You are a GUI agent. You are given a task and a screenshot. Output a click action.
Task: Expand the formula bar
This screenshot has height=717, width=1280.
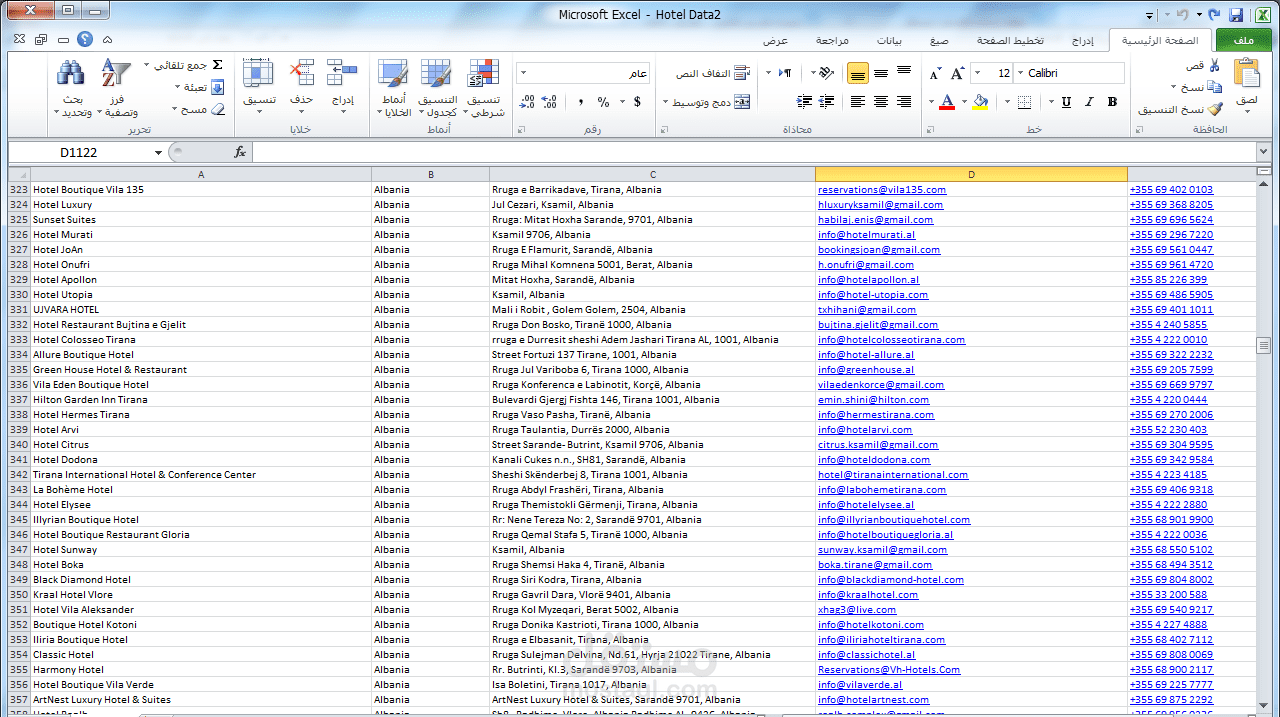1264,152
